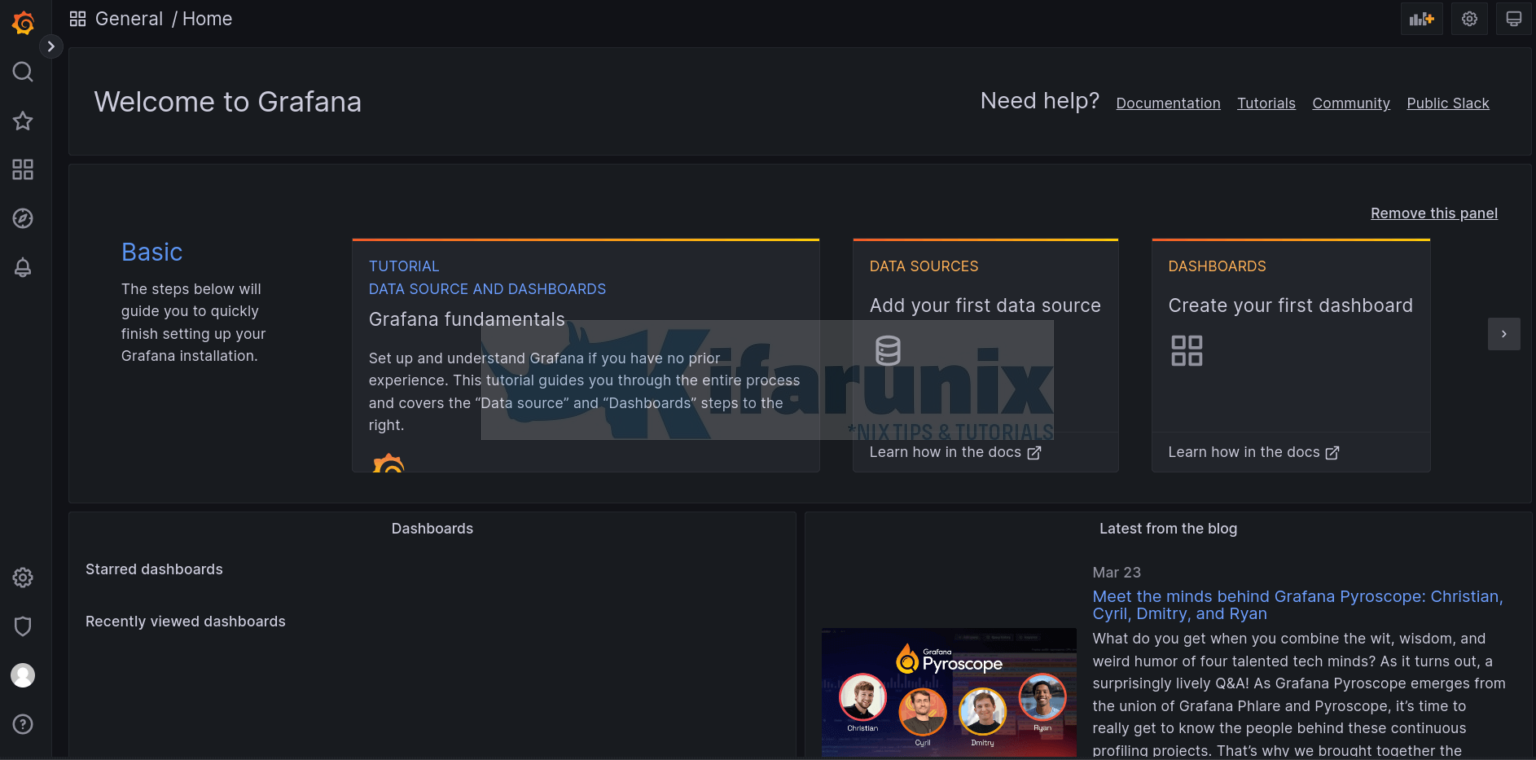
Task: Click the Grafana logo in the top corner
Action: [x=22, y=22]
